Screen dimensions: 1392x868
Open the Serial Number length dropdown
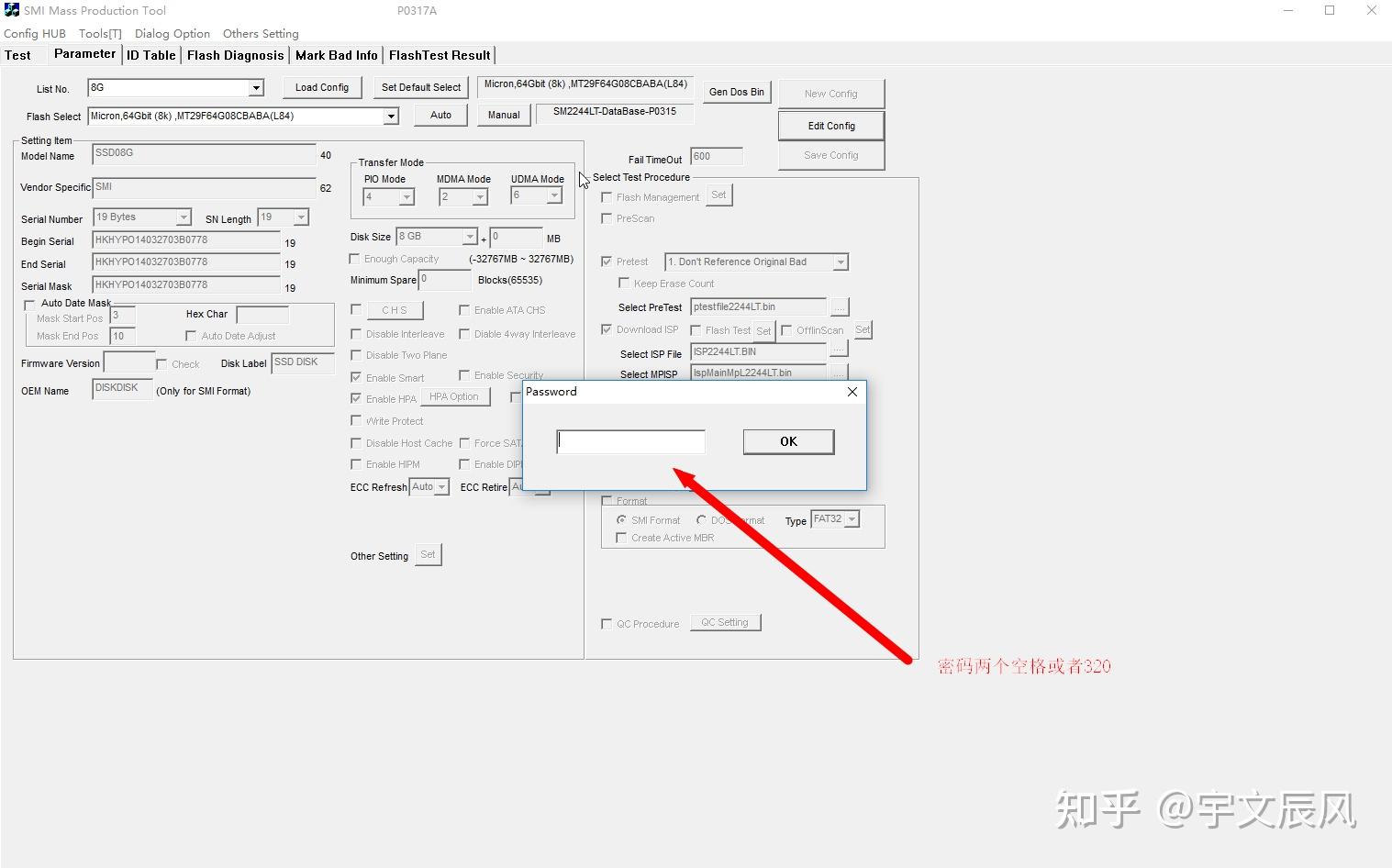pyautogui.click(x=184, y=217)
